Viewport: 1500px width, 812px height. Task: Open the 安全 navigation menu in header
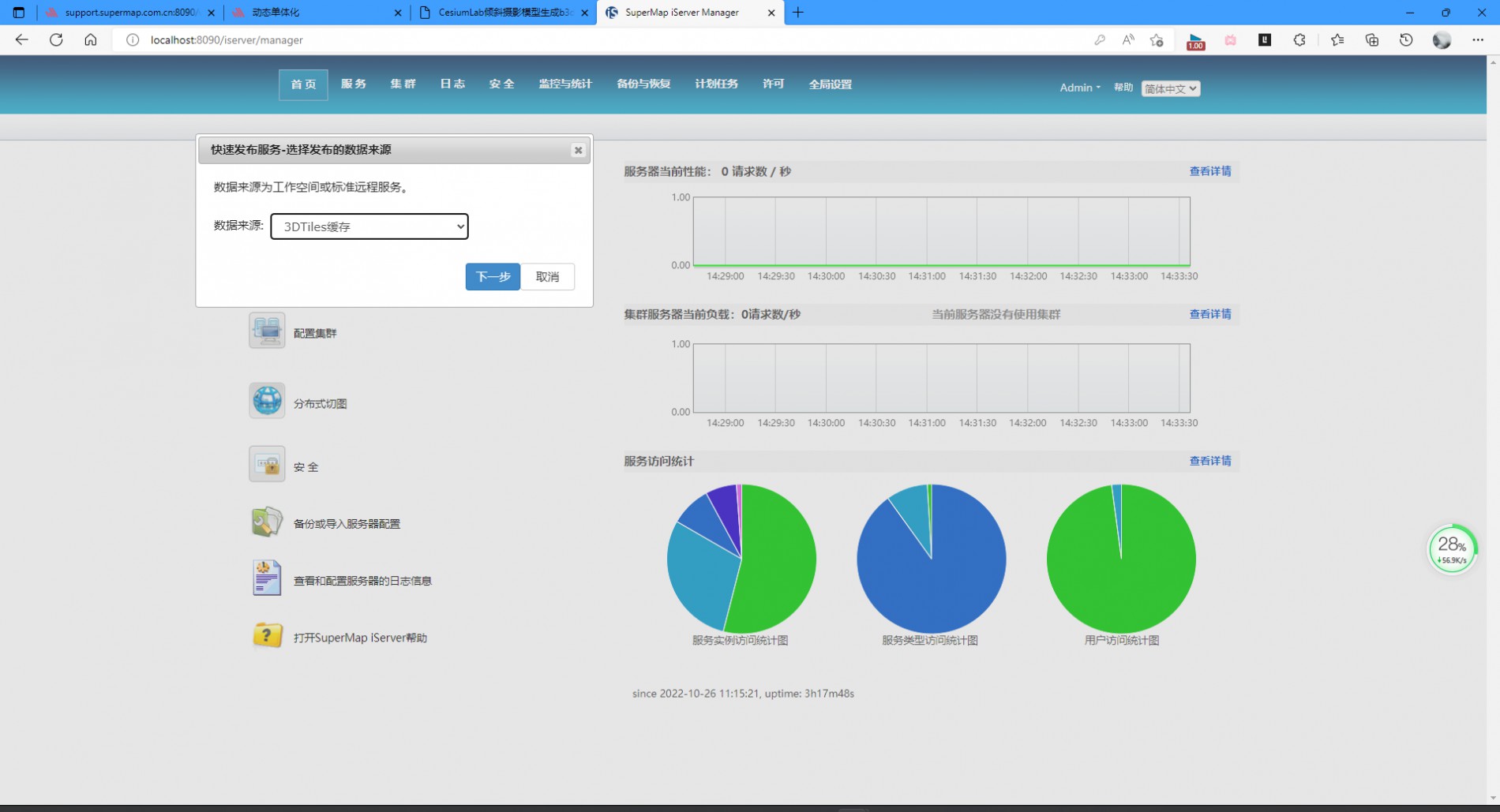(501, 84)
